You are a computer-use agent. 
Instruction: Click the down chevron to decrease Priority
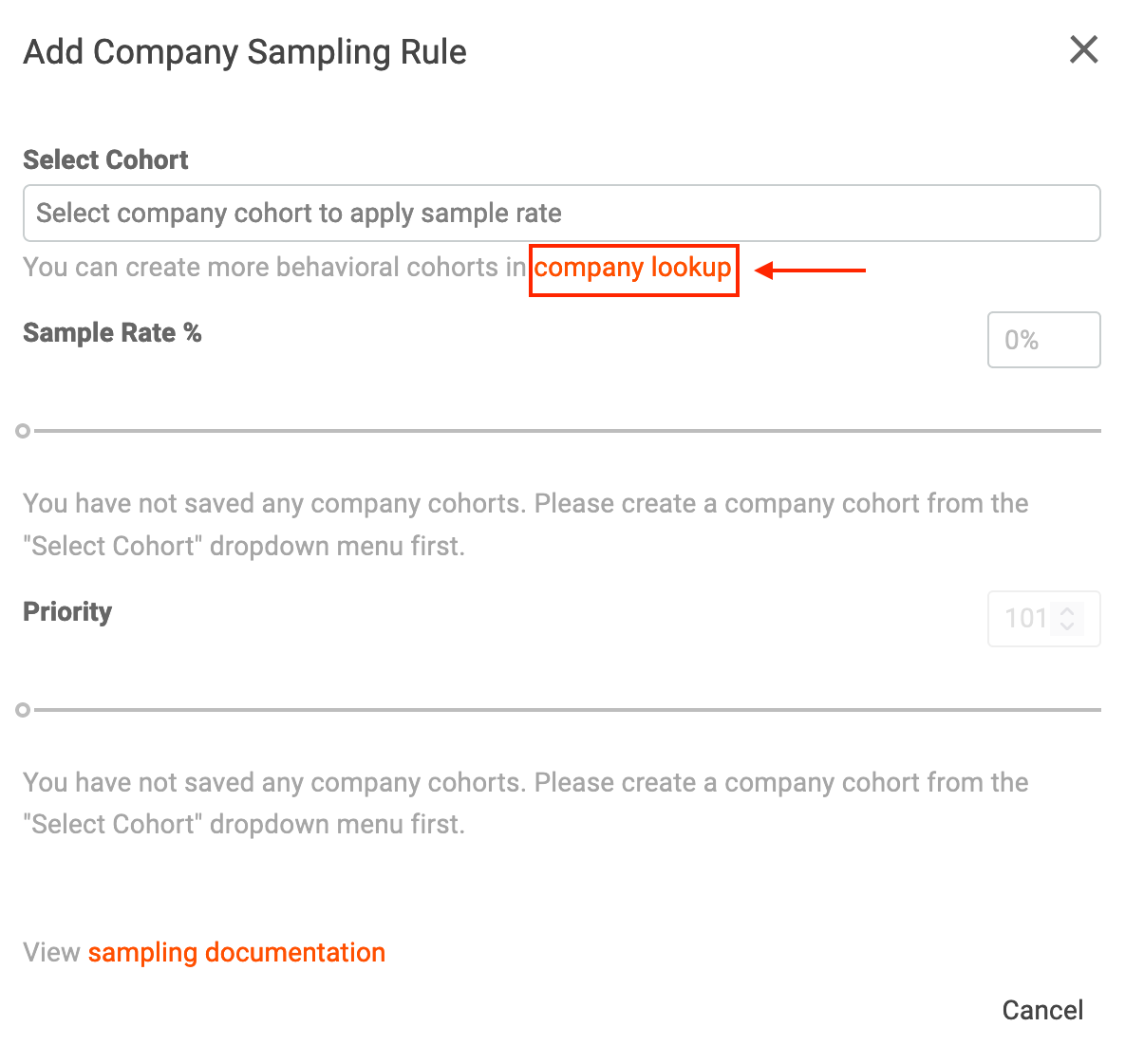1067,625
